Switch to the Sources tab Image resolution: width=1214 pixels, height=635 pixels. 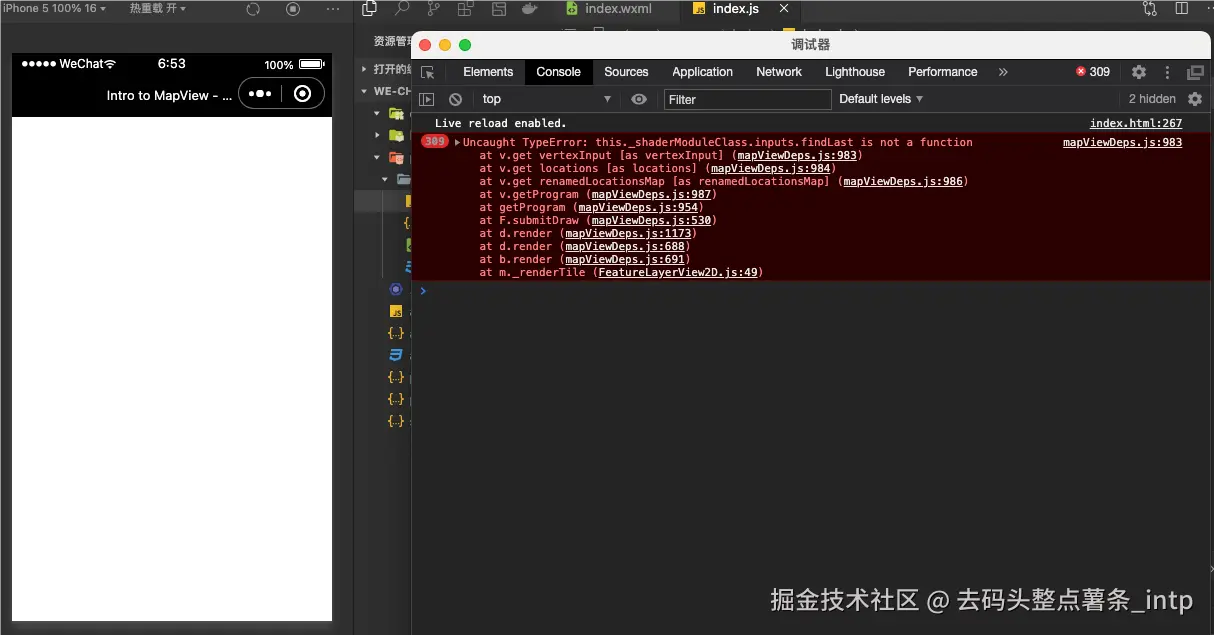pyautogui.click(x=626, y=72)
